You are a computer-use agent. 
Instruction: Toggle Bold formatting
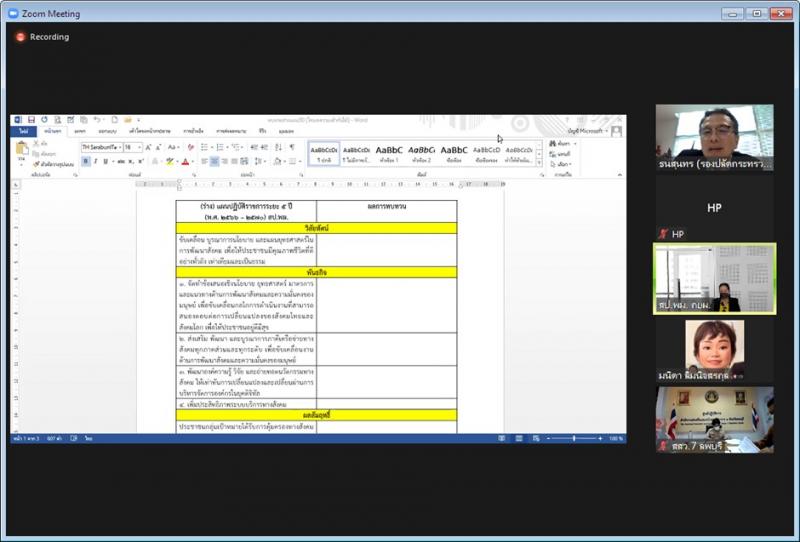86,161
